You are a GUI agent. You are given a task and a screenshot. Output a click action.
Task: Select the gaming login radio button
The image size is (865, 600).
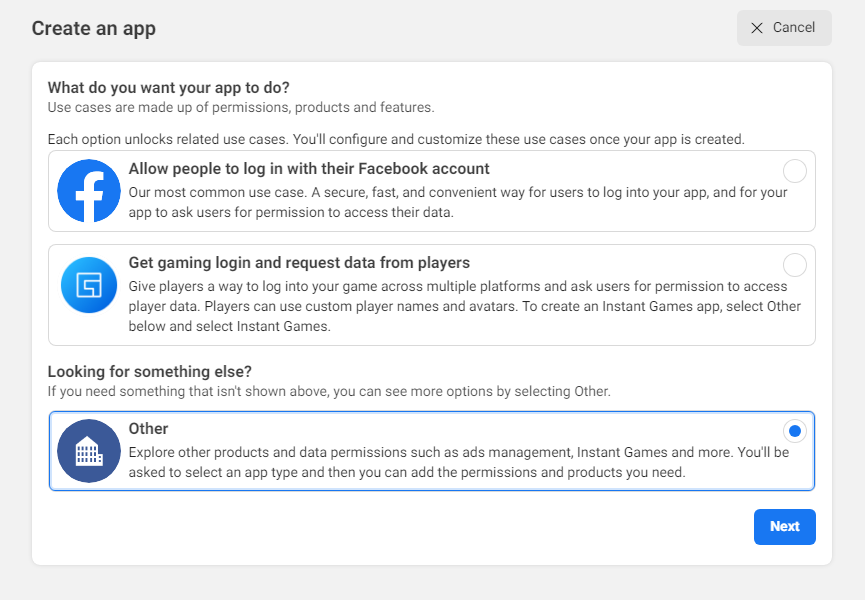tap(794, 265)
